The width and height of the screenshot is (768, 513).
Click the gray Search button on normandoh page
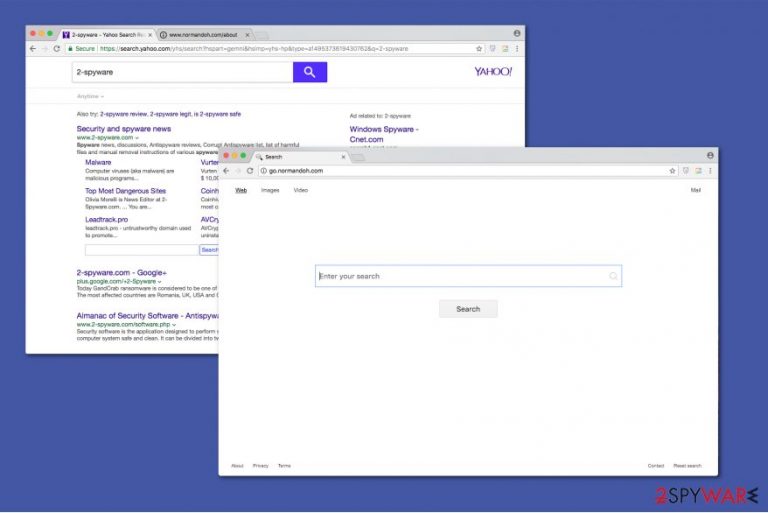pos(468,309)
